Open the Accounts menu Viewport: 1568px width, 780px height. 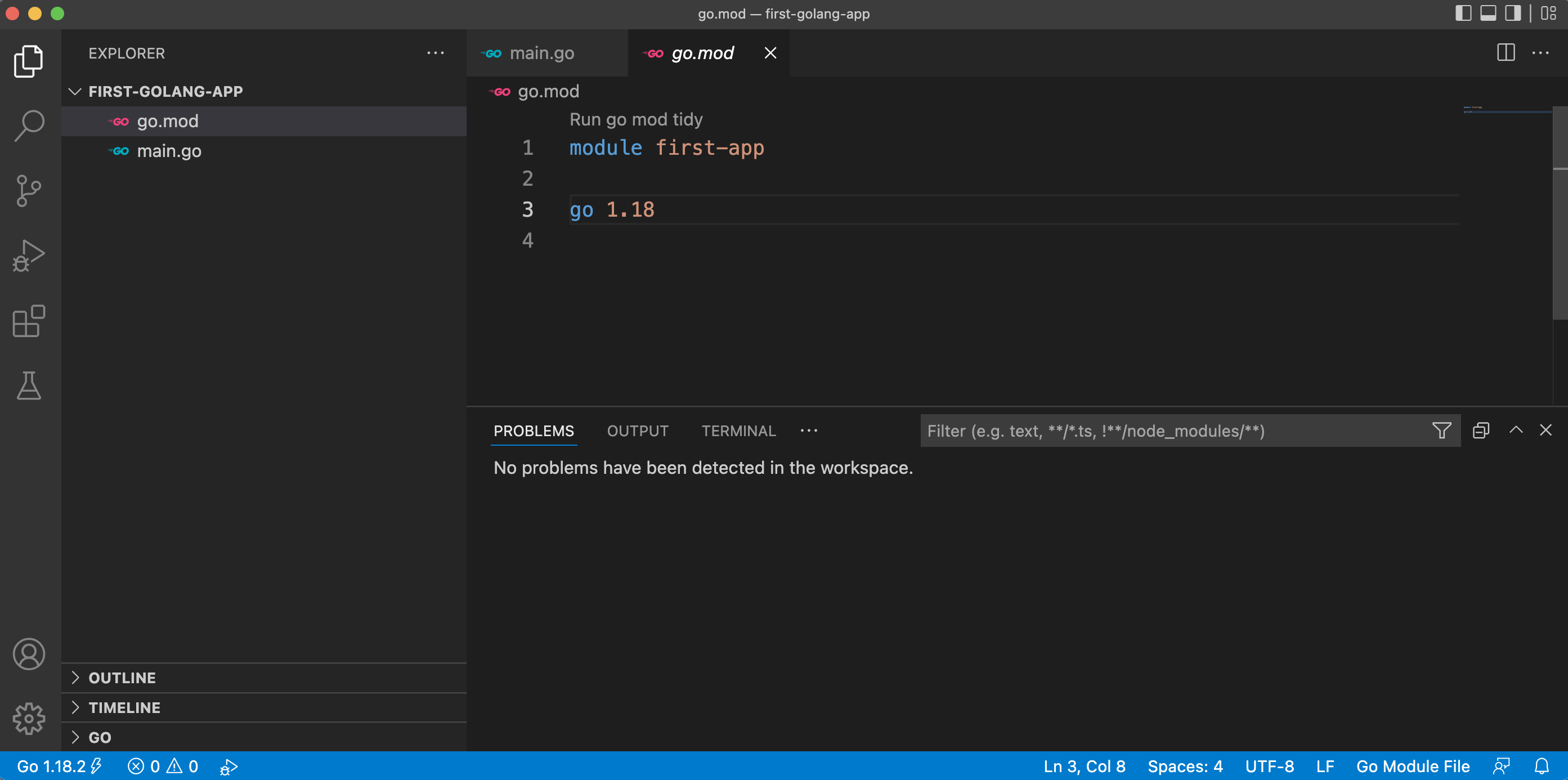point(29,653)
